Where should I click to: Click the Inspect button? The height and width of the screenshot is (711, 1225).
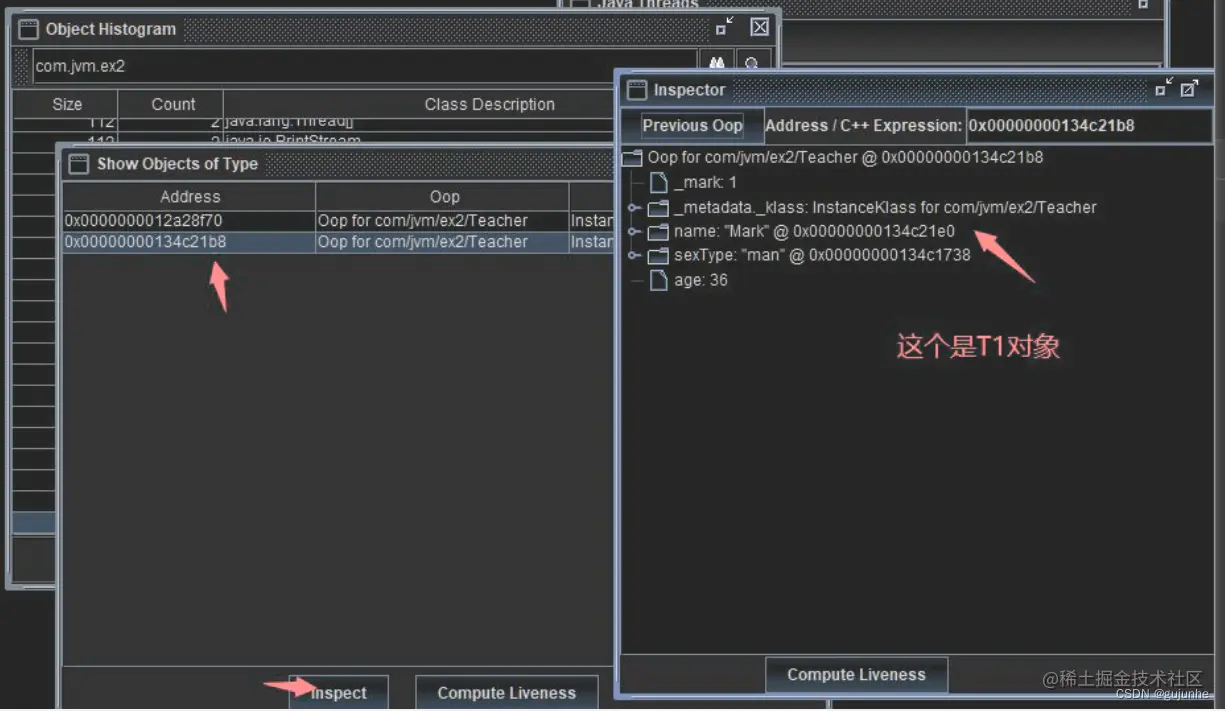click(x=338, y=693)
